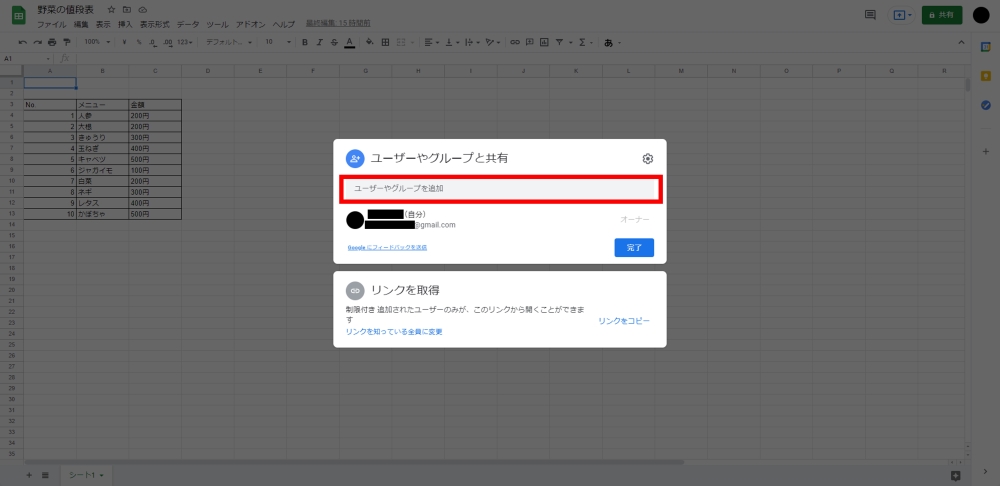Open the font size 10 dropdown
Image resolution: width=1000 pixels, height=486 pixels.
[278, 42]
